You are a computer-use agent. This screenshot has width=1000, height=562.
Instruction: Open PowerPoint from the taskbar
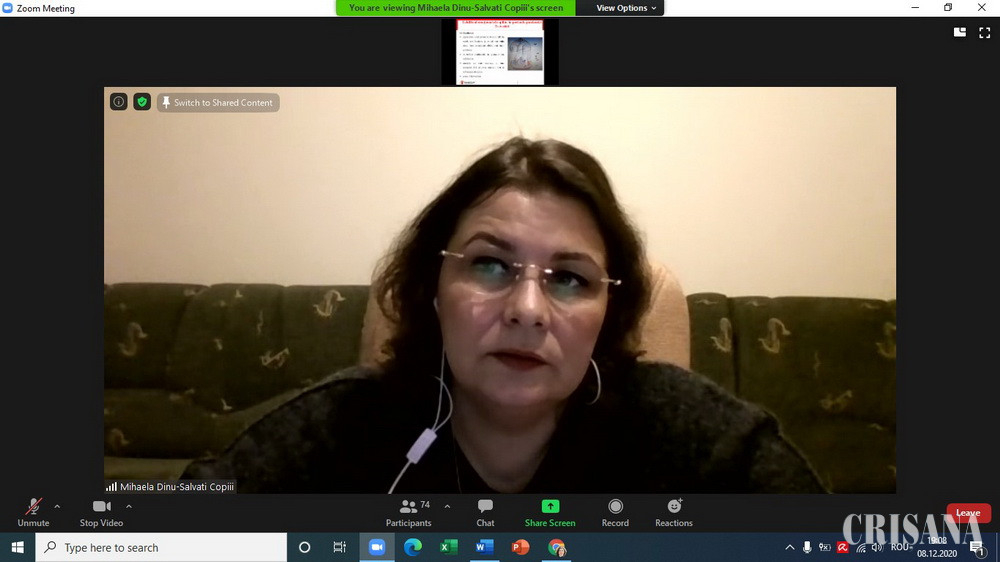pyautogui.click(x=520, y=547)
